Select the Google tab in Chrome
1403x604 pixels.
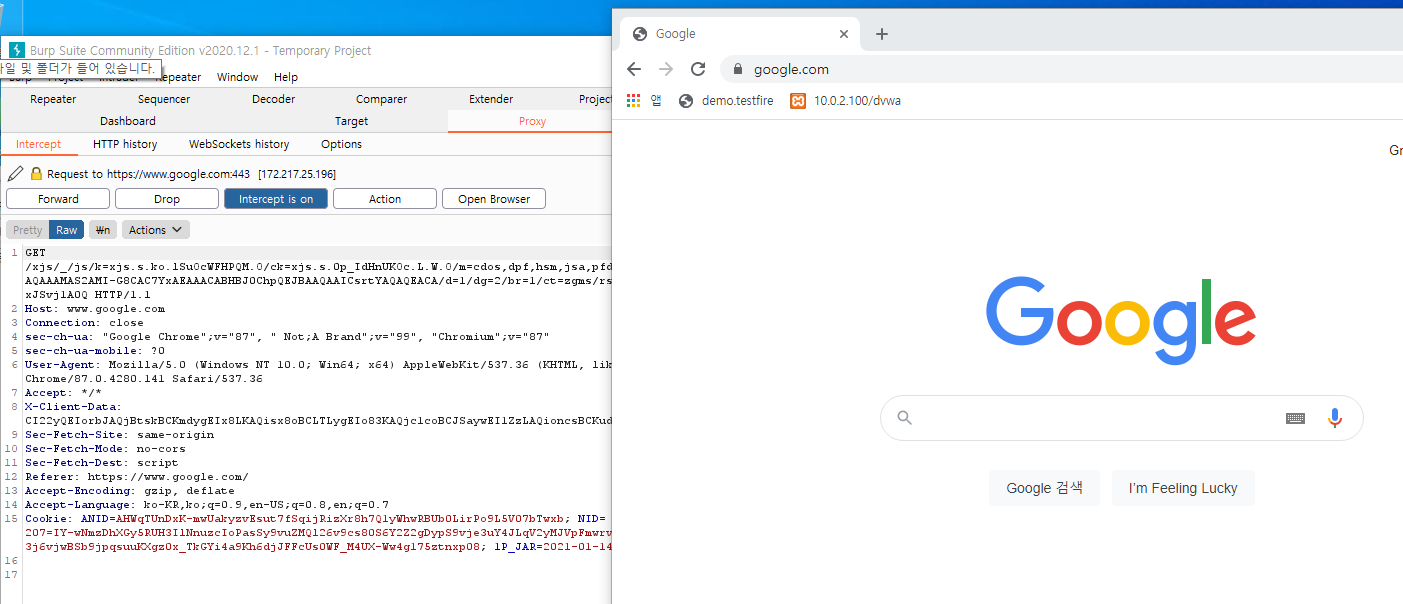pos(740,34)
